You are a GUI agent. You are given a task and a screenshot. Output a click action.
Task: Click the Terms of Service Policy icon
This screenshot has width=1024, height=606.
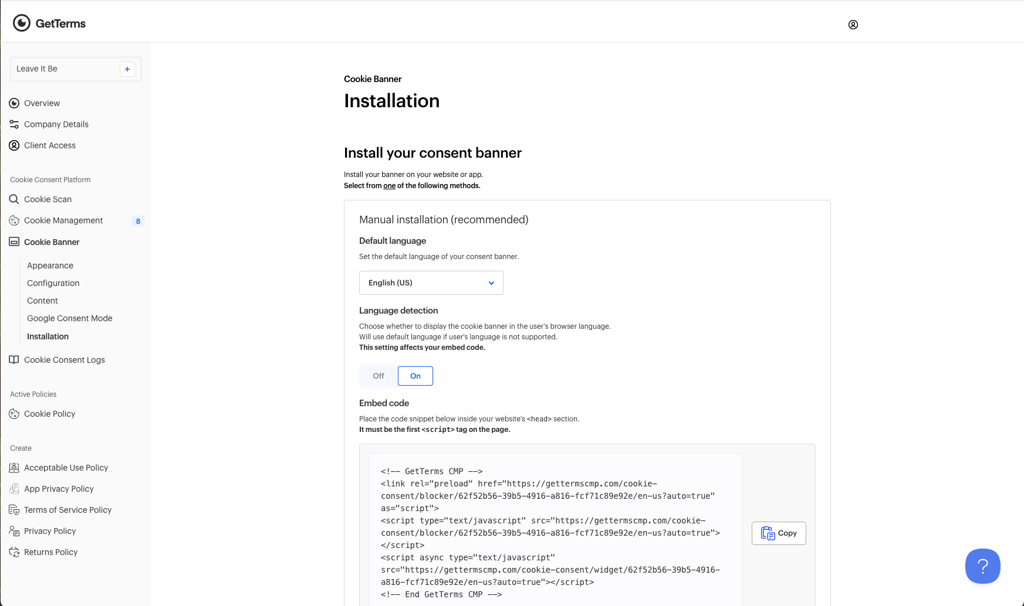(x=14, y=510)
